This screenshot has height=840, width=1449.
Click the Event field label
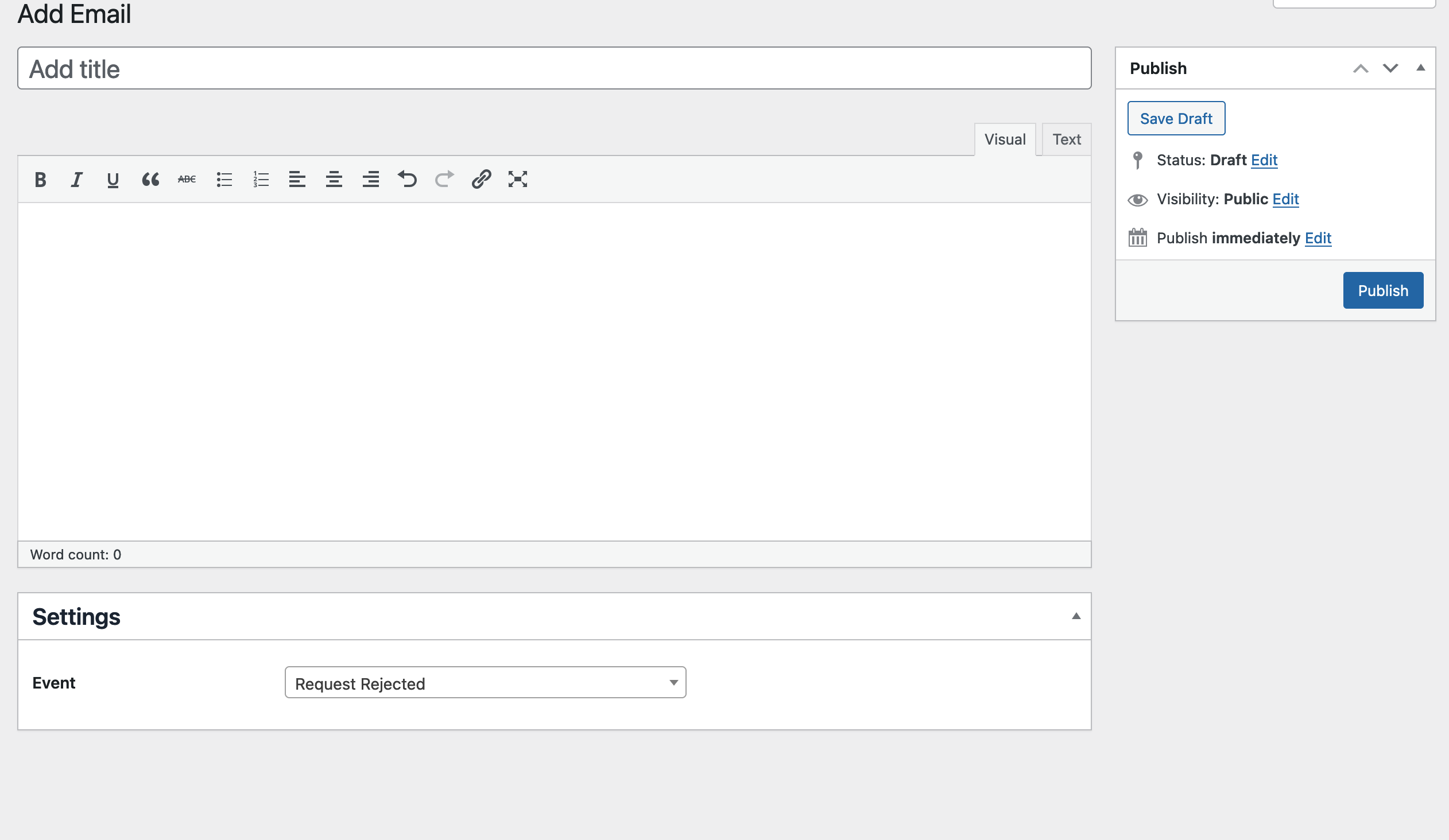click(x=53, y=683)
